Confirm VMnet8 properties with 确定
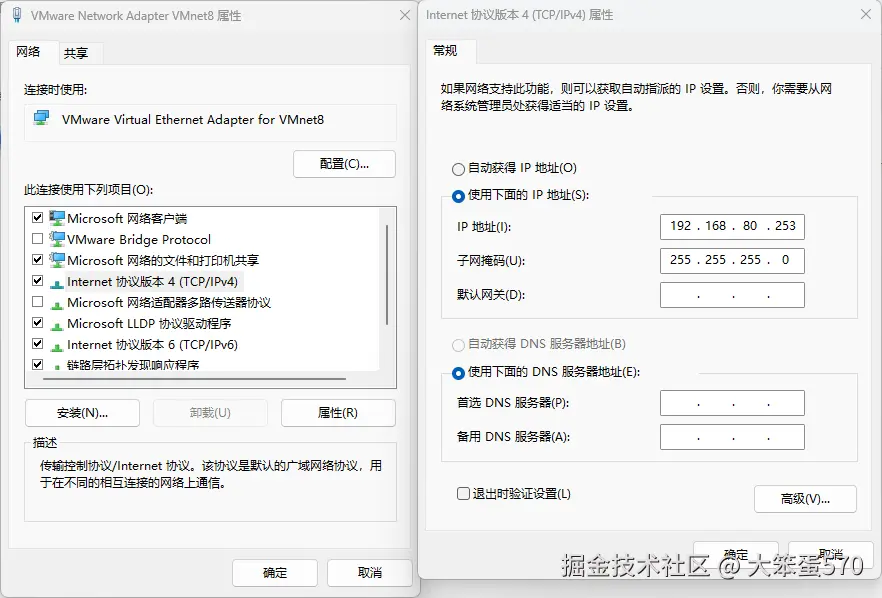The width and height of the screenshot is (882, 598). pyautogui.click(x=275, y=573)
